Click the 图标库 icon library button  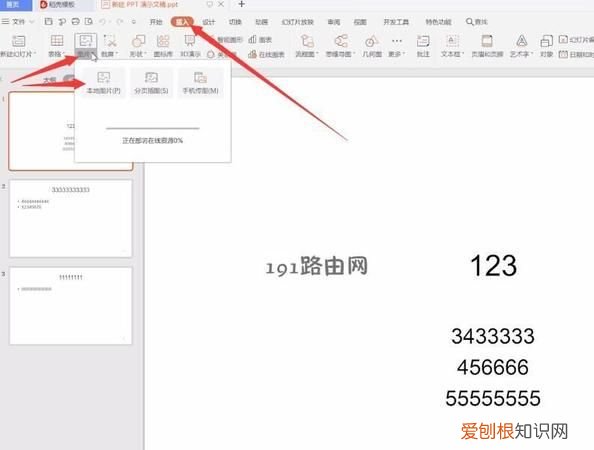coord(163,46)
